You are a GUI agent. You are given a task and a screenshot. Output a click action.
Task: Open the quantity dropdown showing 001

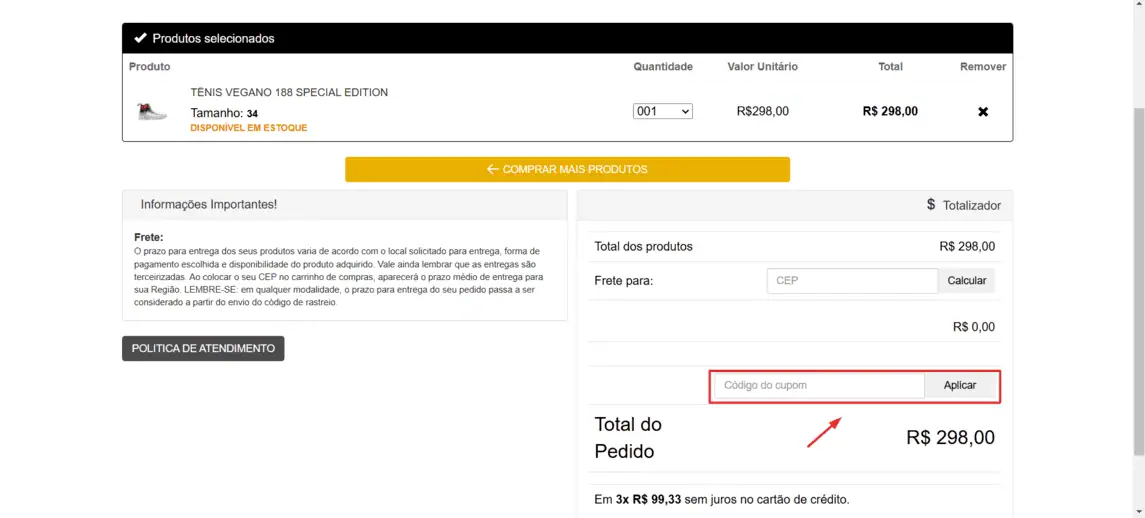pos(662,111)
